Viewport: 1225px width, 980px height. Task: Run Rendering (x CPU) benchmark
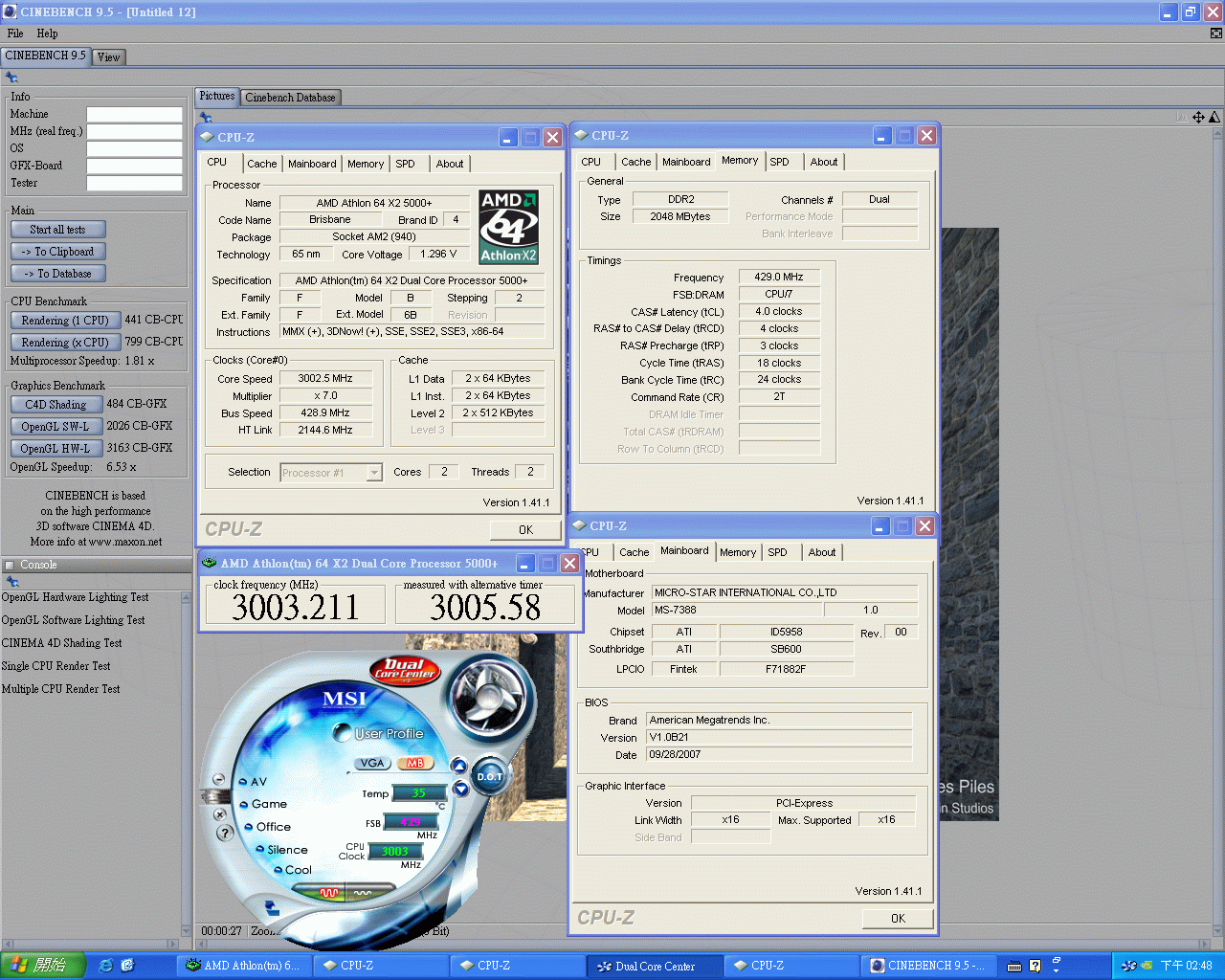click(65, 343)
